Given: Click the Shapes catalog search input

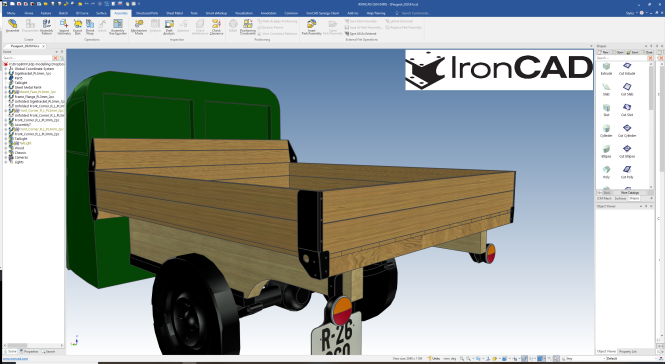Looking at the screenshot, I should point(622,58).
